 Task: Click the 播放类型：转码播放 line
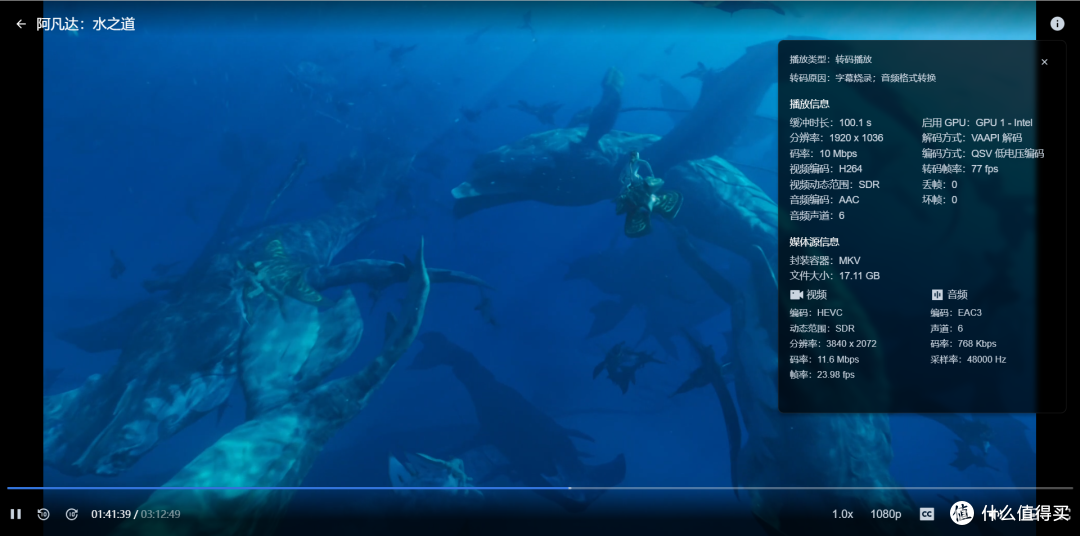click(x=830, y=60)
